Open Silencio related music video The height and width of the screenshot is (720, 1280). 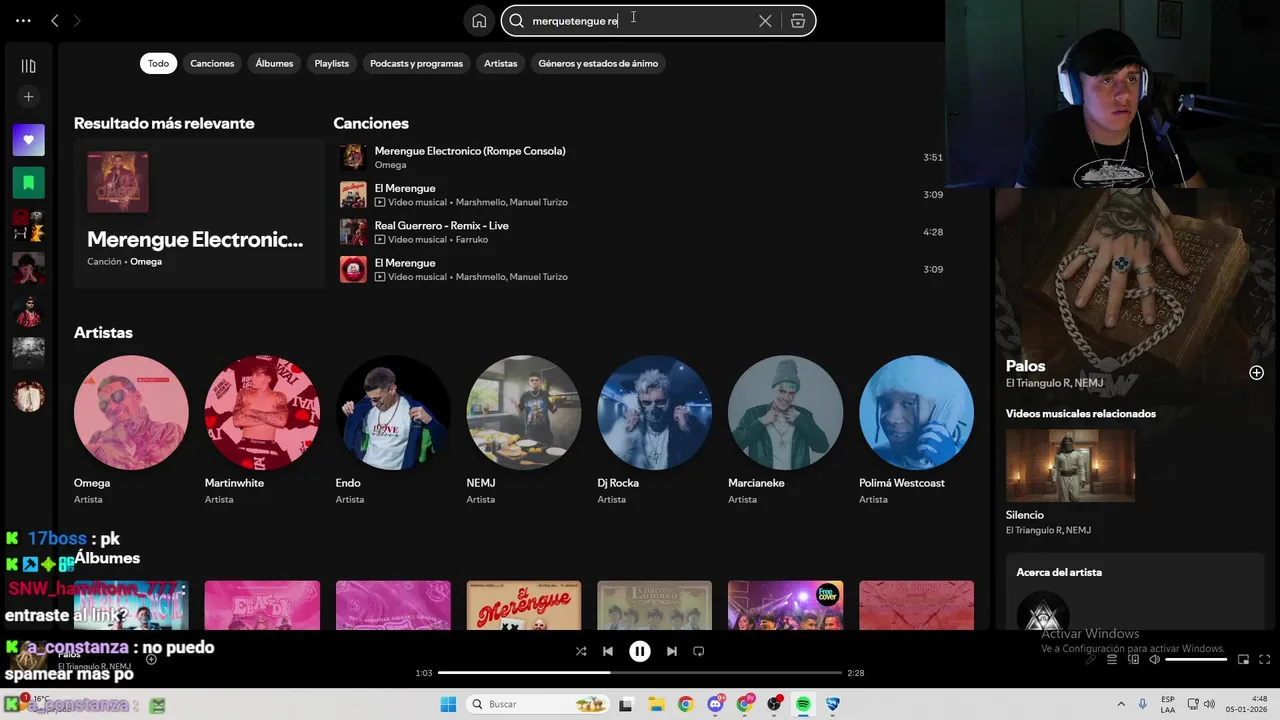tap(1070, 465)
